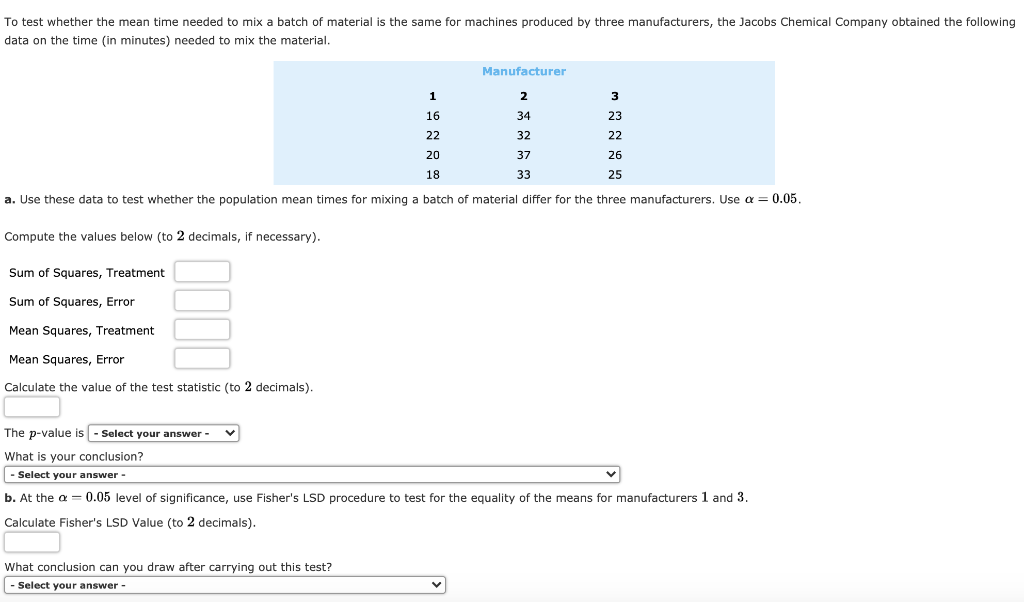Click the Mean Squares, Error input box
1024x602 pixels.
coord(202,358)
